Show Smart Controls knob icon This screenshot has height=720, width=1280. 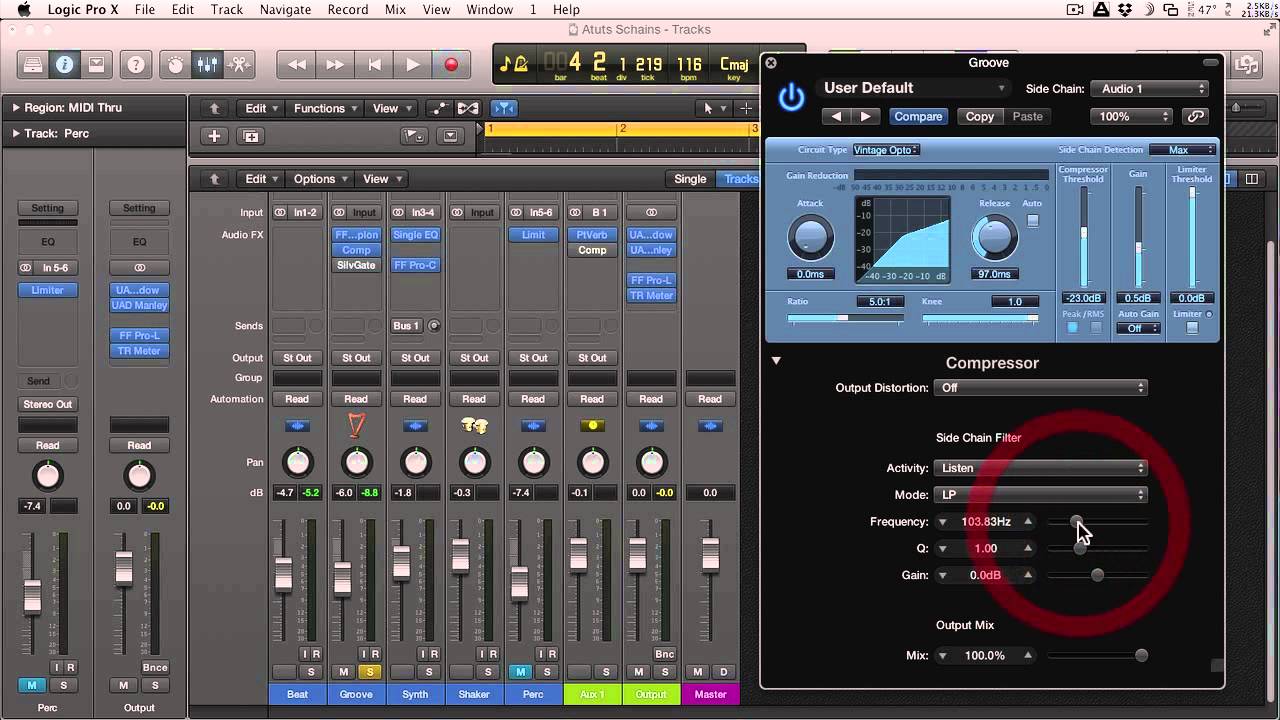(x=176, y=65)
